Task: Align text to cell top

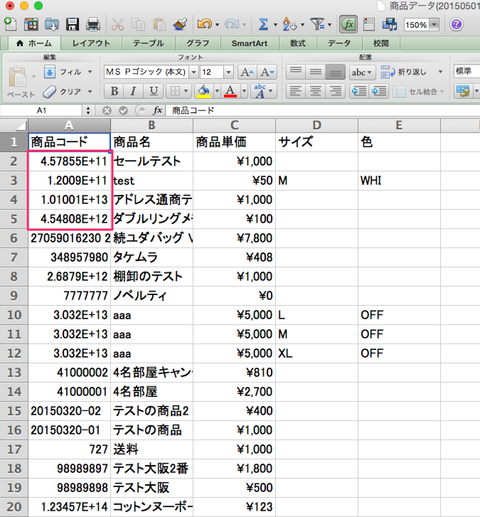Action: click(296, 72)
